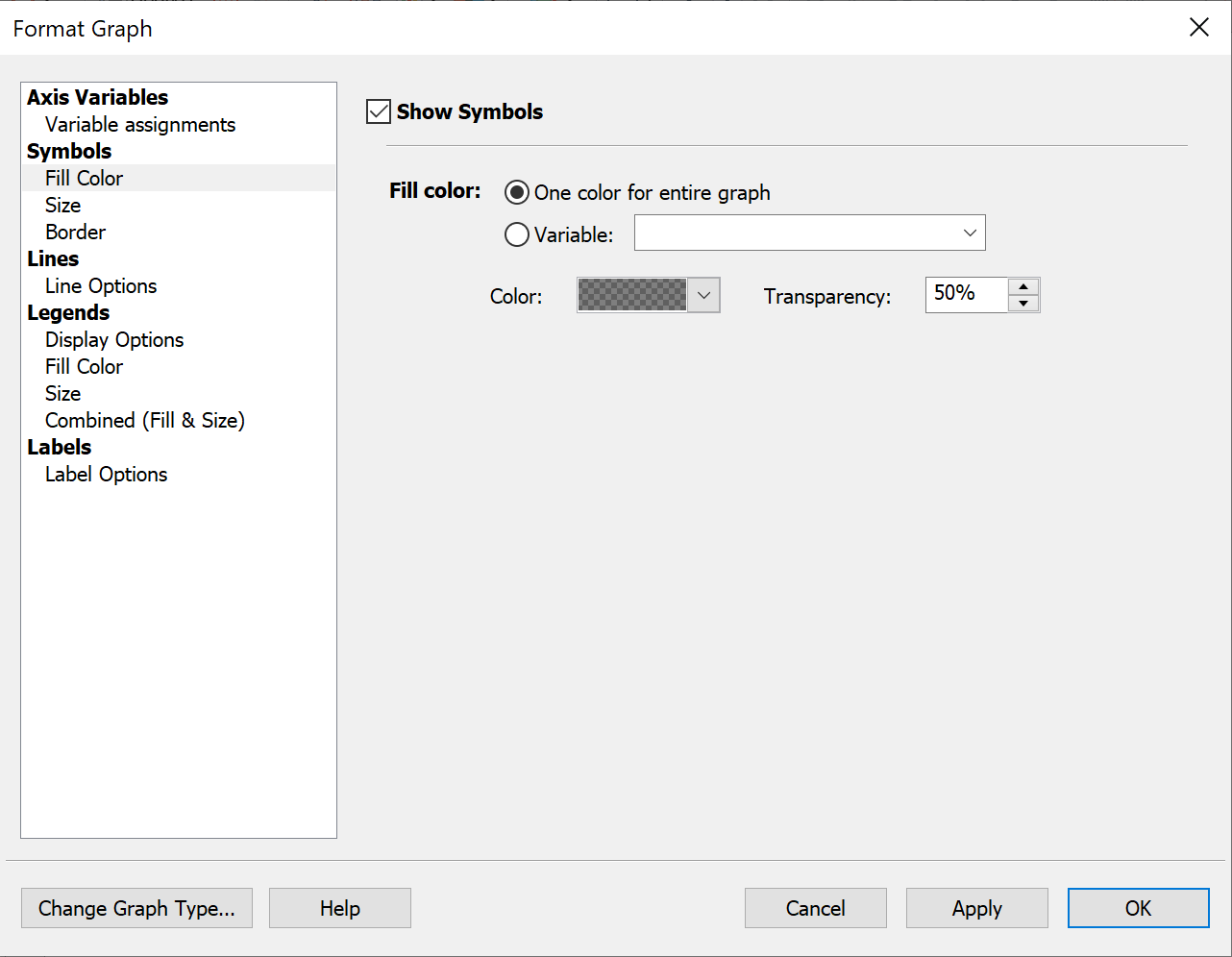This screenshot has width=1232, height=957.
Task: Open Combined (Fill & Size) legend
Action: click(x=145, y=421)
